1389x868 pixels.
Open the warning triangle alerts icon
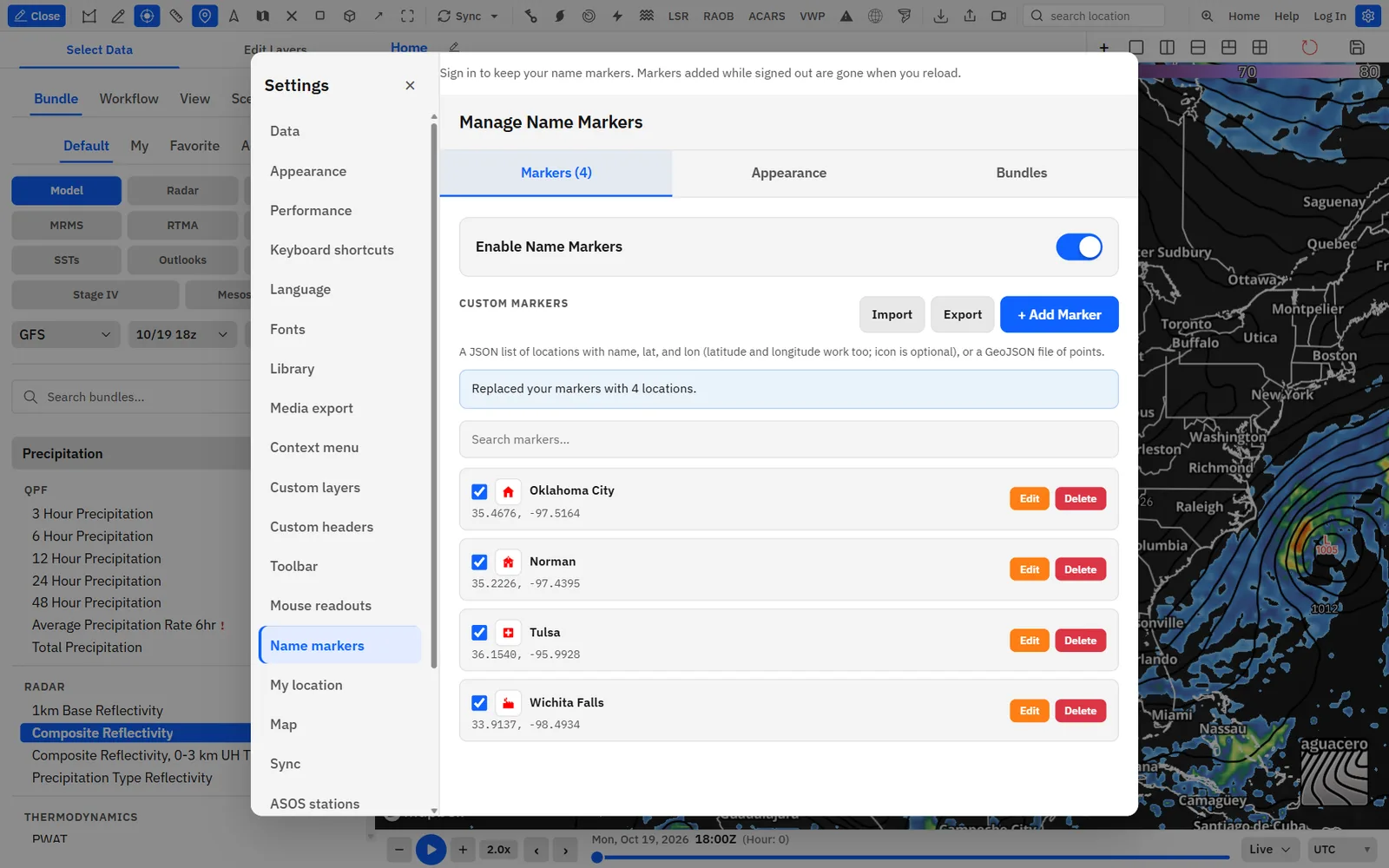tap(846, 16)
